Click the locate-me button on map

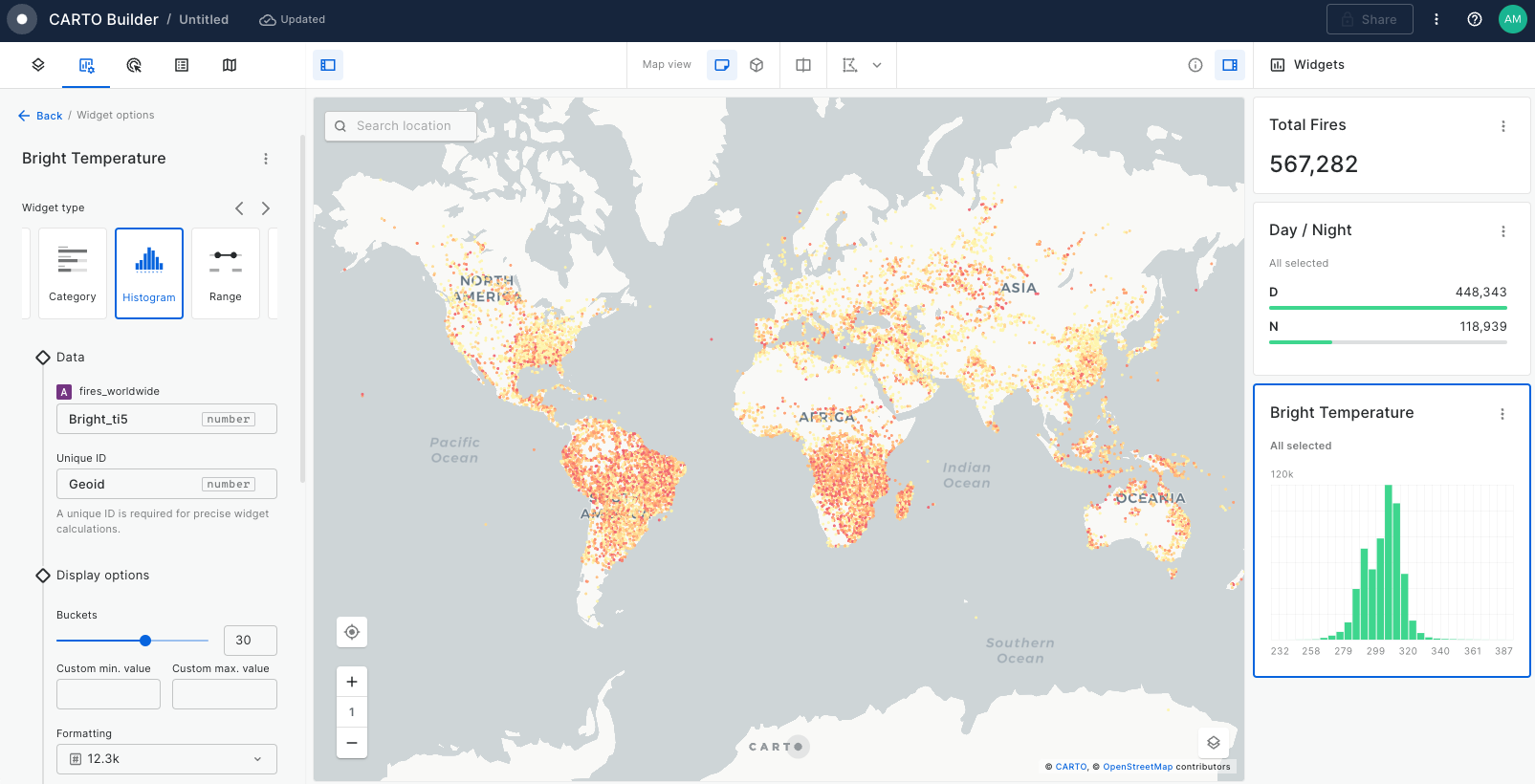point(352,632)
